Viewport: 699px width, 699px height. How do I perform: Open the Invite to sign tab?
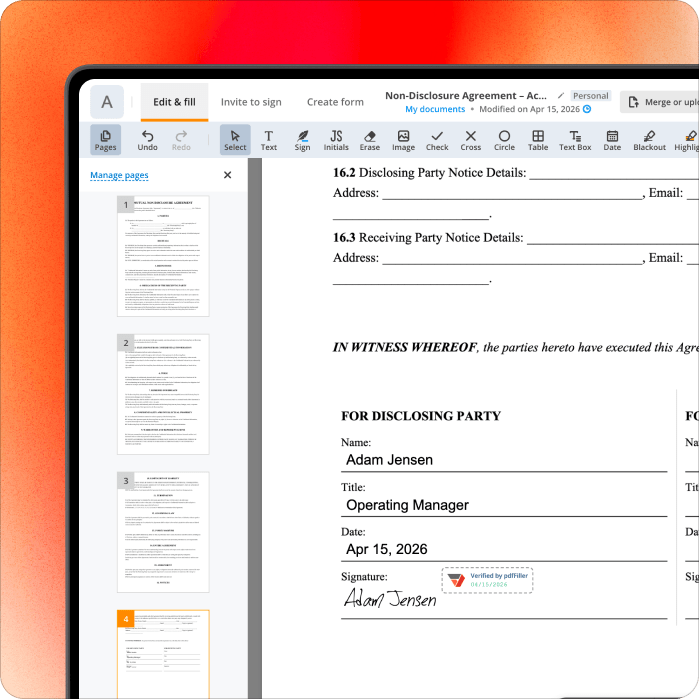(251, 102)
